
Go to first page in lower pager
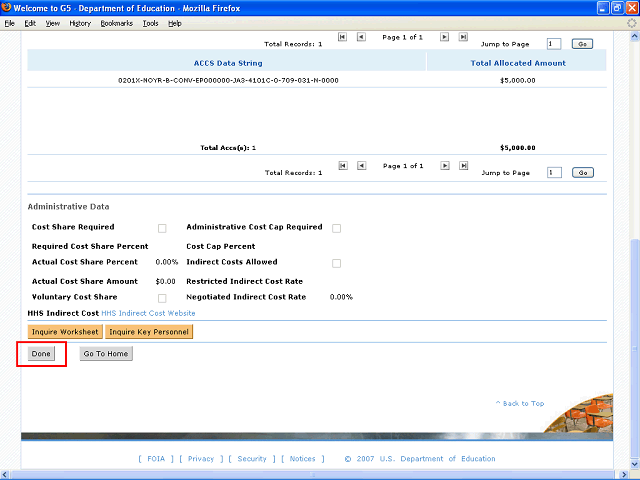(x=343, y=166)
